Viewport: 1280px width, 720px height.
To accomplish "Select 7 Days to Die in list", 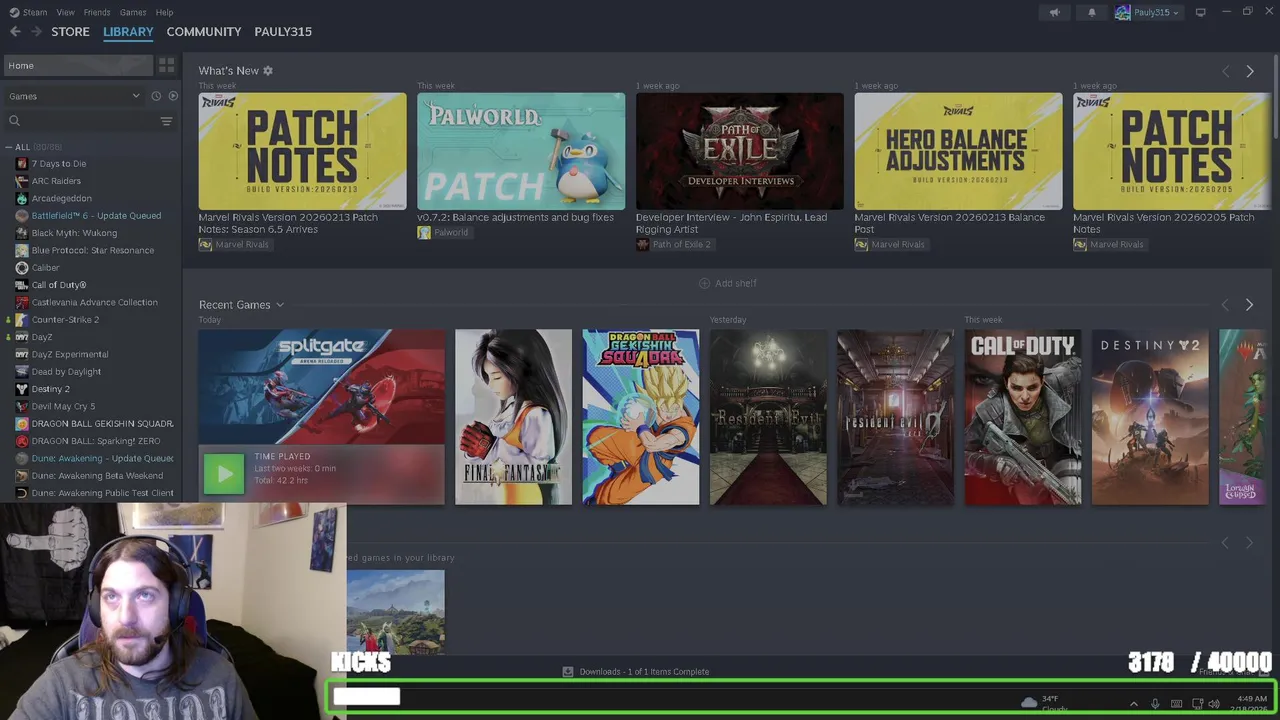I will 58,163.
